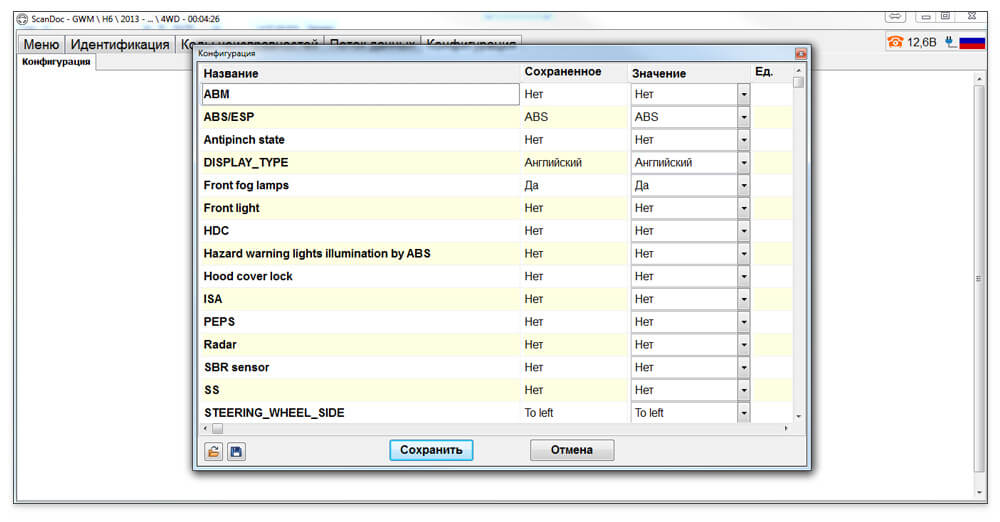The height and width of the screenshot is (522, 1000).
Task: Click the dialog scroll down arrow
Action: (x=798, y=416)
